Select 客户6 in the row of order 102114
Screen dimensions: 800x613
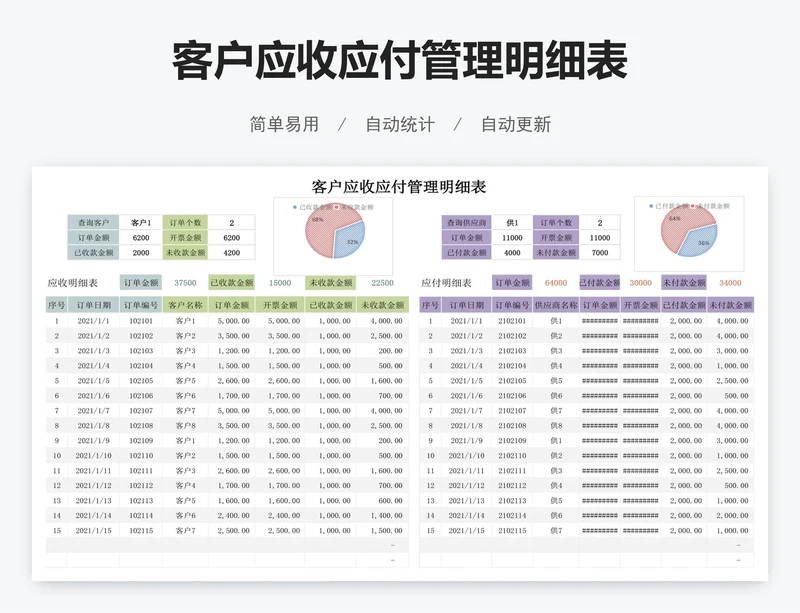click(x=185, y=516)
